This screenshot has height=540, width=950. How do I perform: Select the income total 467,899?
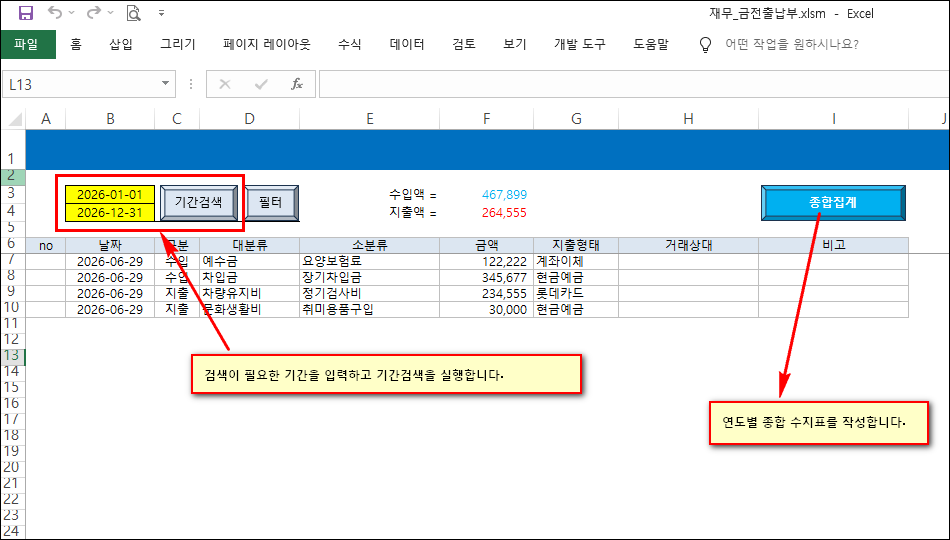coord(504,195)
